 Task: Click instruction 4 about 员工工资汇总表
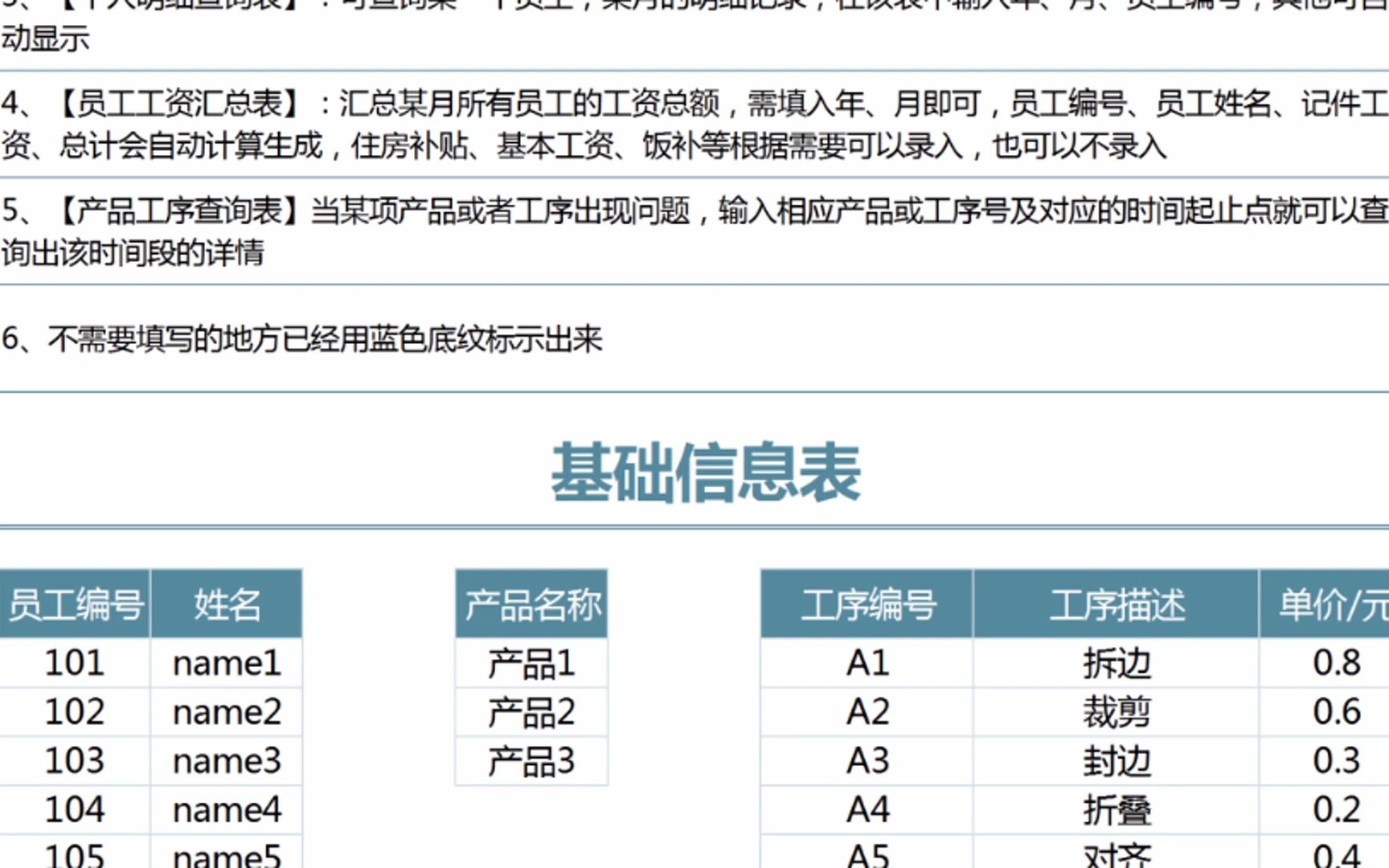tap(694, 125)
